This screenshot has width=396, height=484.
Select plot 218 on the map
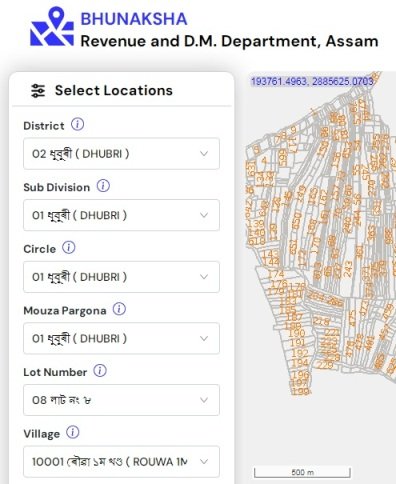click(321, 322)
